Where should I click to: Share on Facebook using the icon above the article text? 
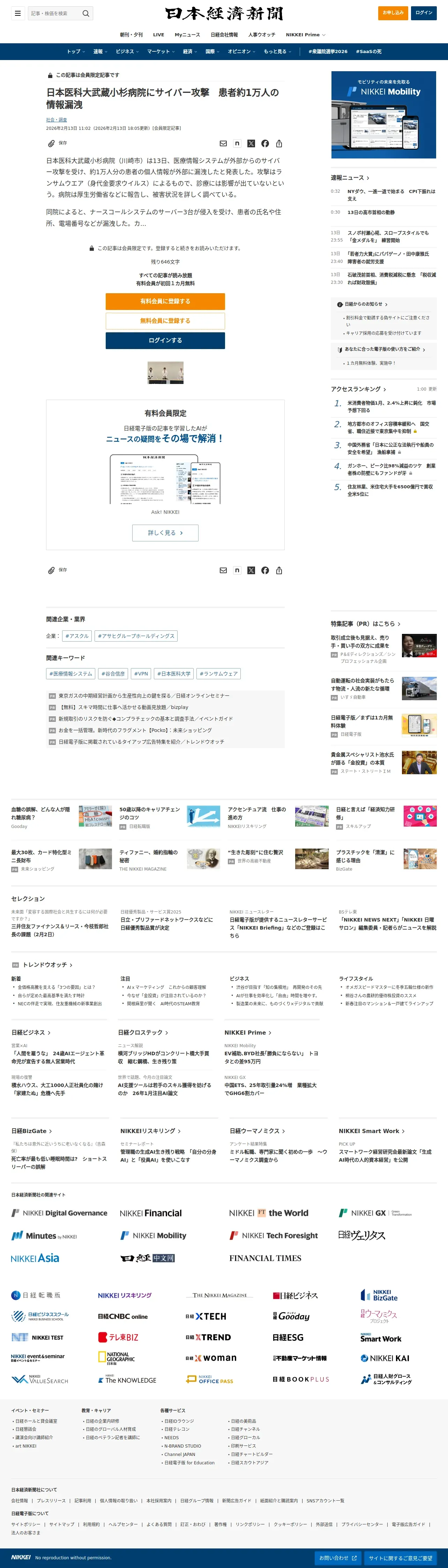click(x=265, y=144)
